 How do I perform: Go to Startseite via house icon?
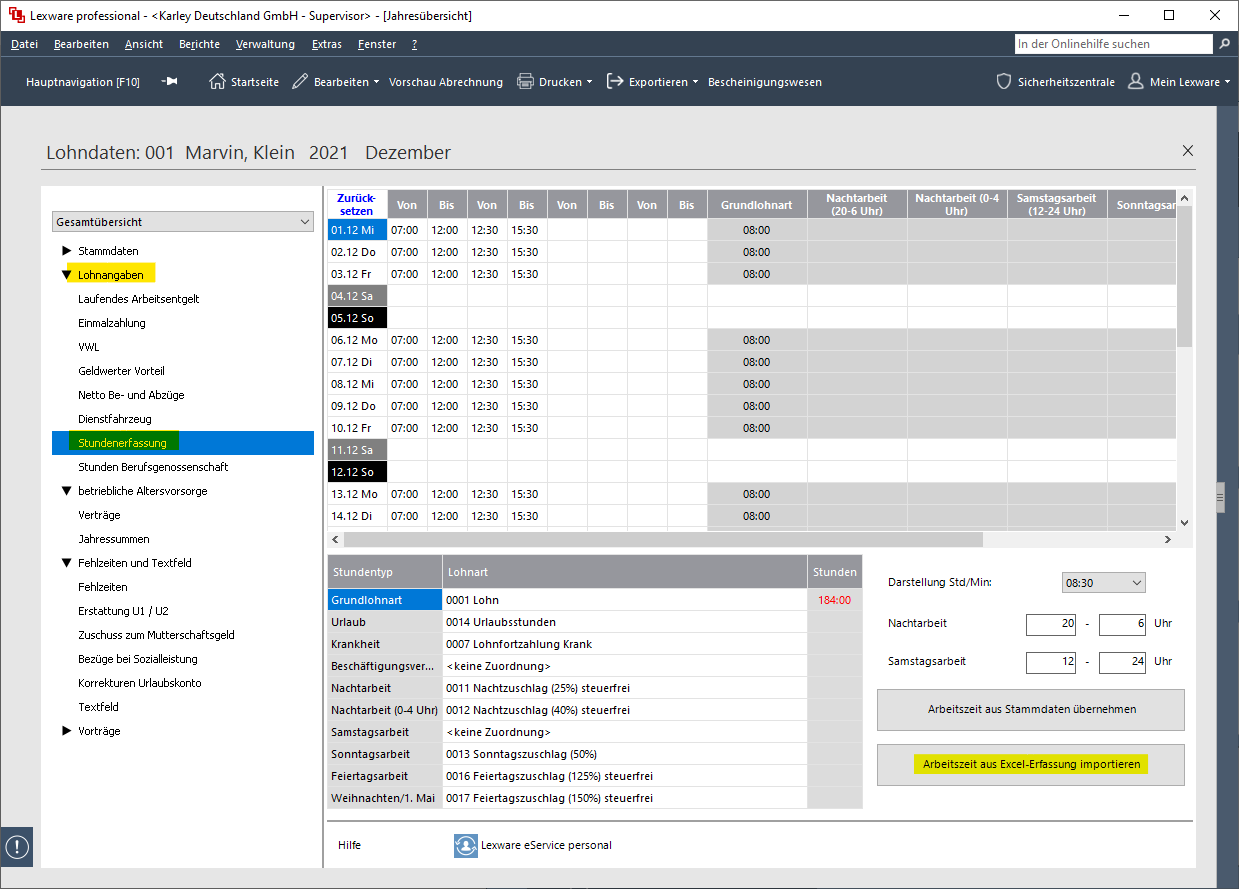click(x=217, y=82)
